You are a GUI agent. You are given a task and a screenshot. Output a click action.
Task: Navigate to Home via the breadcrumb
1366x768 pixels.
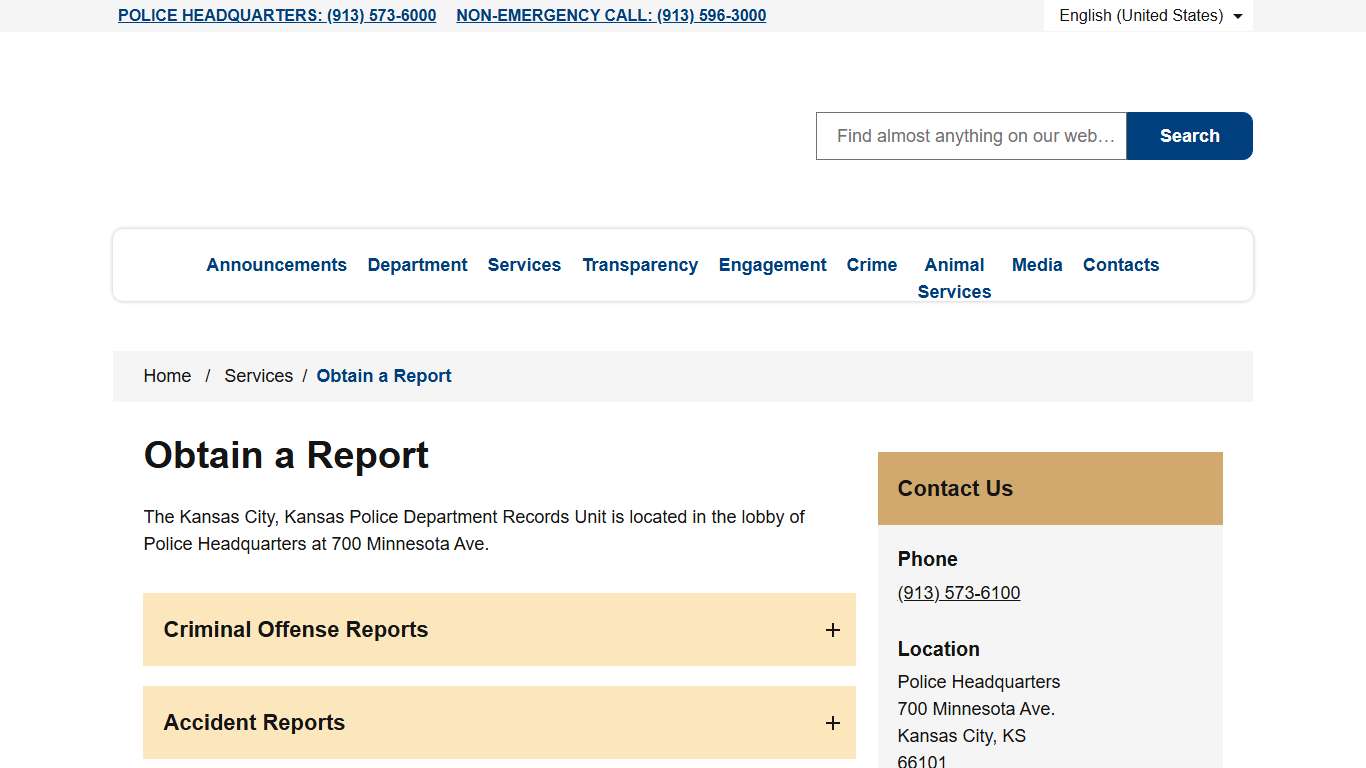(167, 375)
